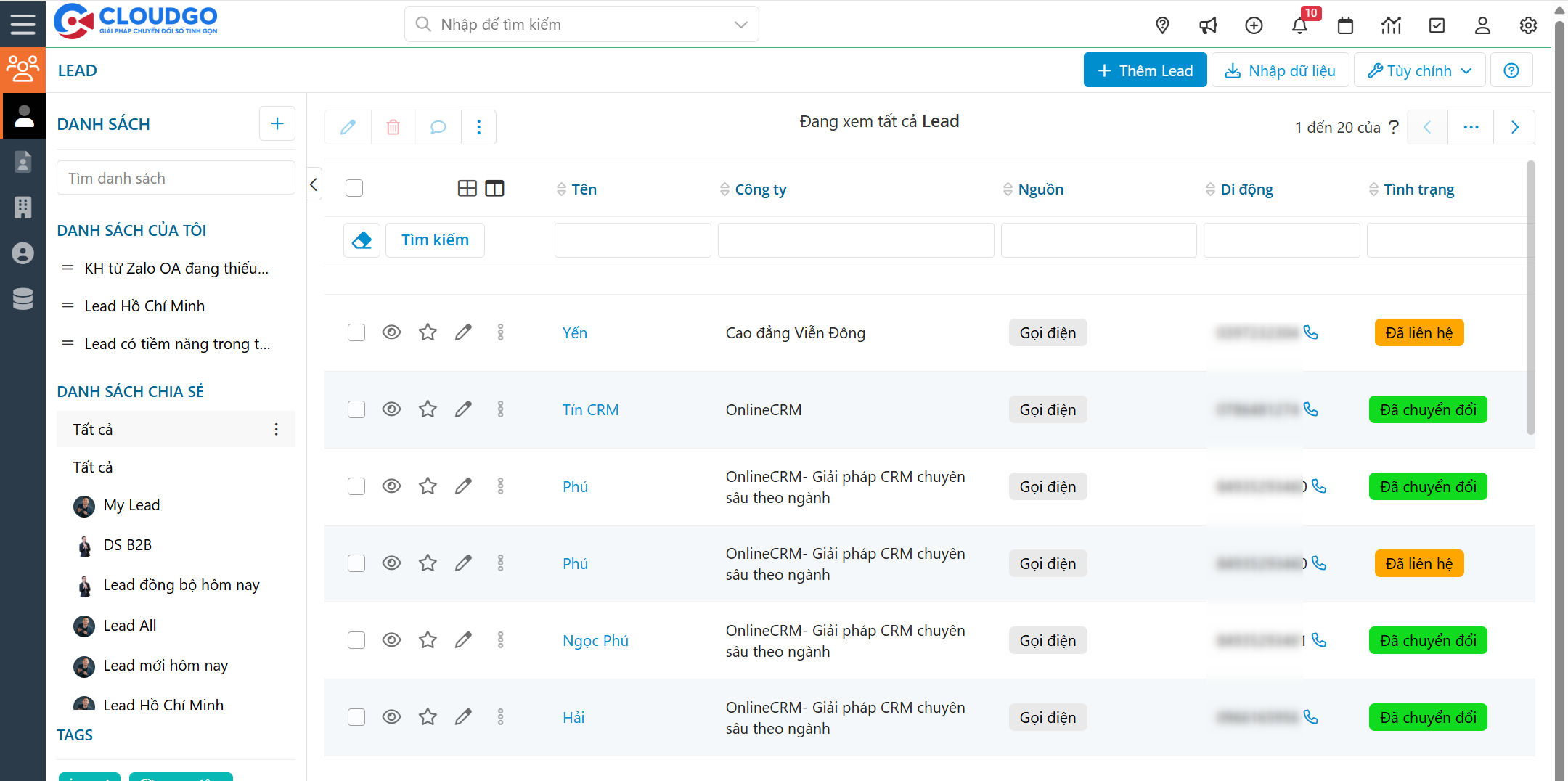Select the Lead All shared list
The width and height of the screenshot is (1568, 781).
[x=130, y=626]
